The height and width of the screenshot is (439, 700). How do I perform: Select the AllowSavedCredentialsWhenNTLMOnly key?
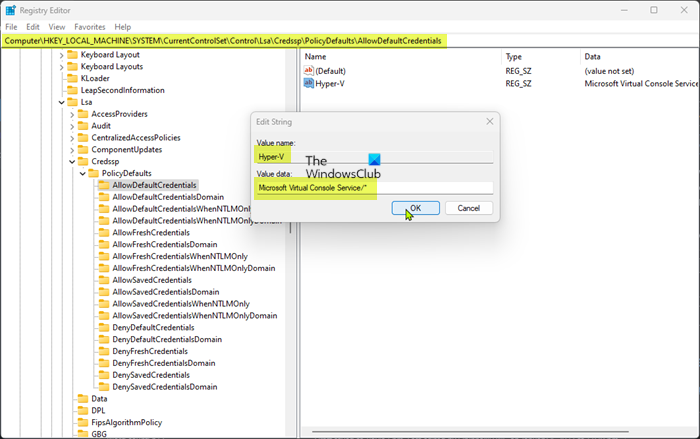coord(181,304)
